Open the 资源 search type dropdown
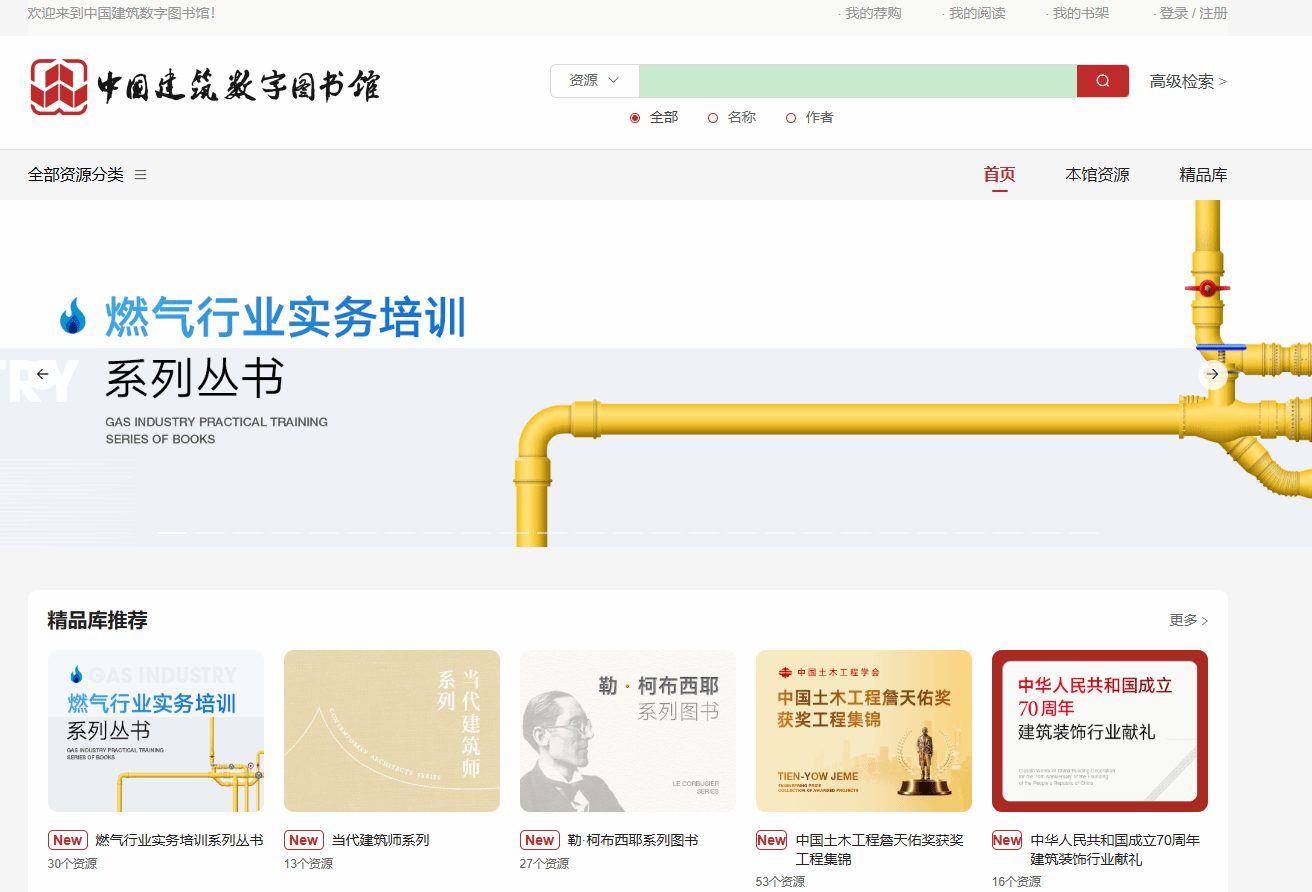 click(594, 81)
